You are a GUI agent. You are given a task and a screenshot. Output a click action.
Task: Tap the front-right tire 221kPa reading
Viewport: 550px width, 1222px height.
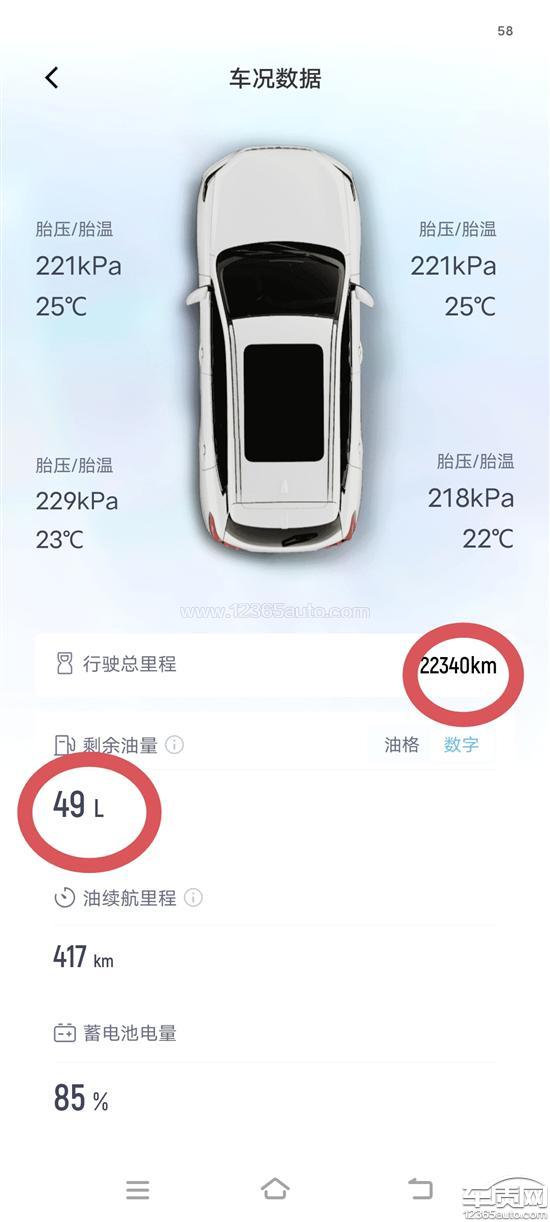pos(453,266)
